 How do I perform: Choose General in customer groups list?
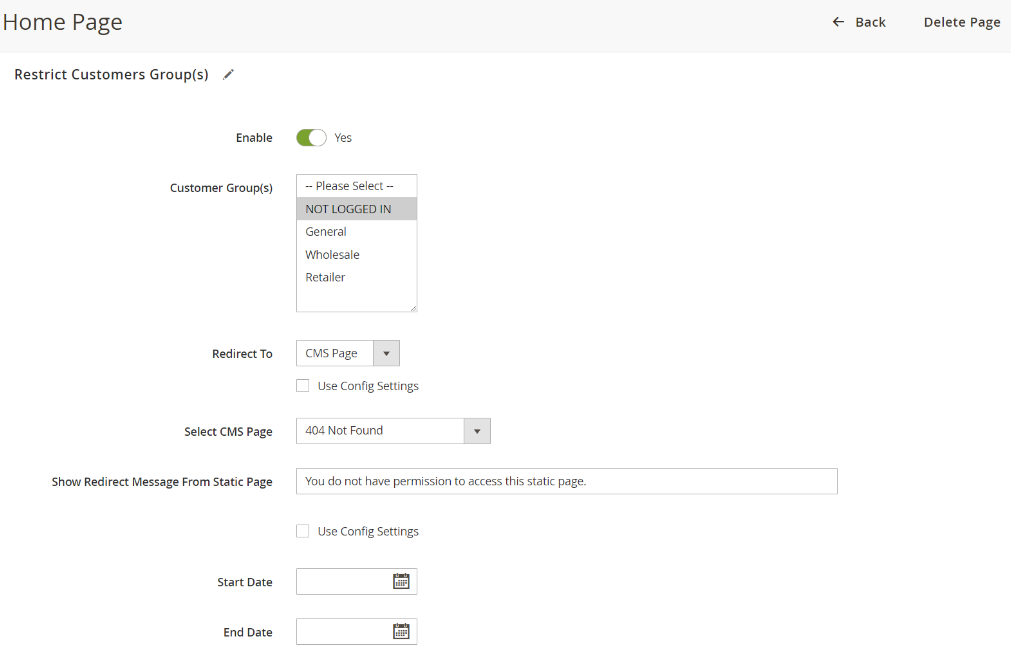tap(326, 232)
